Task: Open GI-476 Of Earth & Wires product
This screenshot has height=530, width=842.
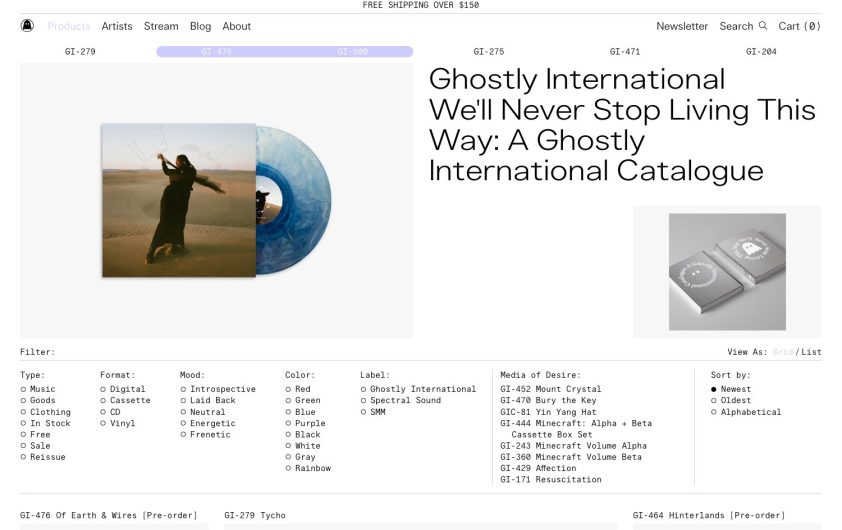Action: [108, 515]
